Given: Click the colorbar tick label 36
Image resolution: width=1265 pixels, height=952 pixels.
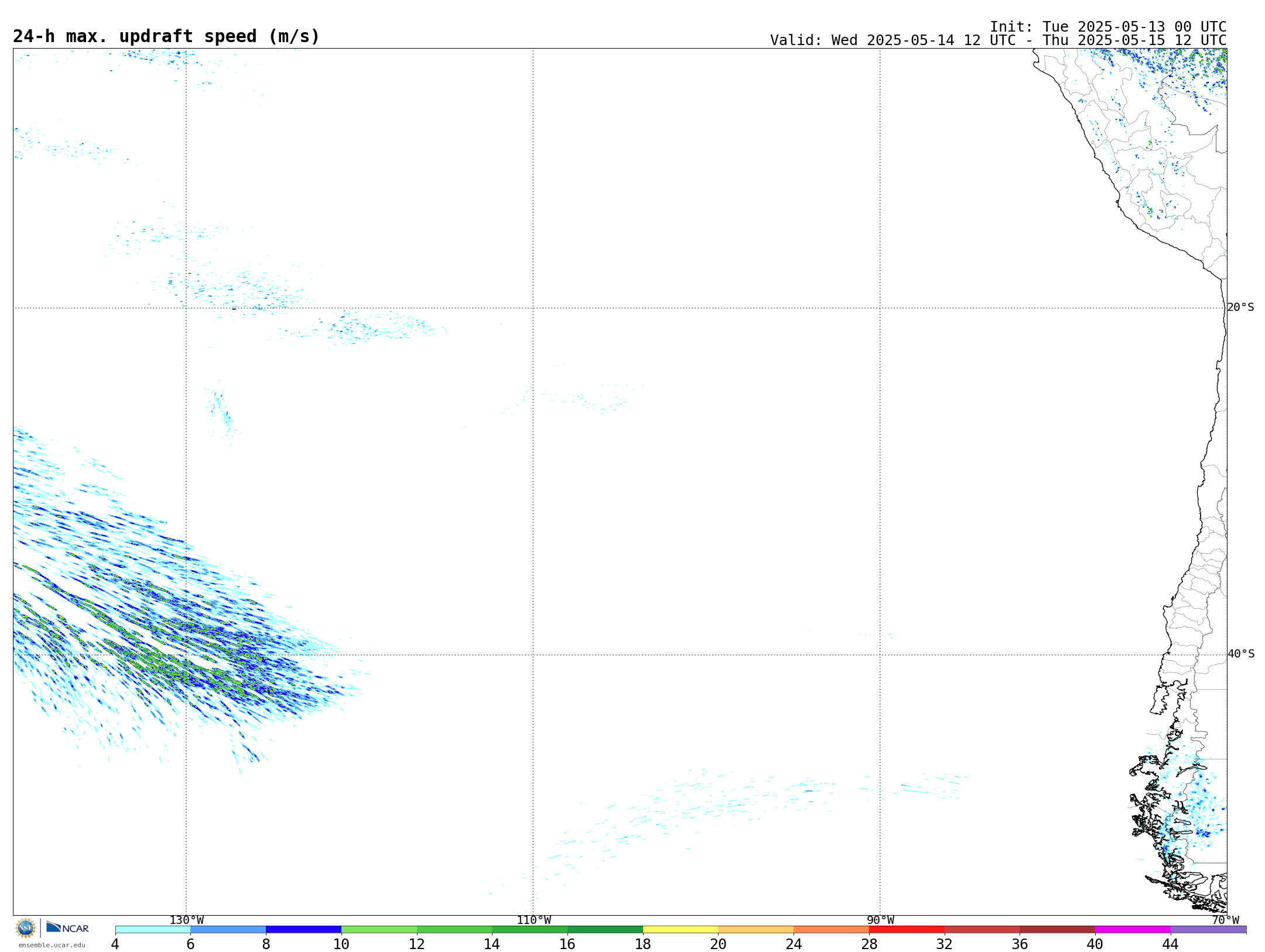Looking at the screenshot, I should click(x=1020, y=944).
